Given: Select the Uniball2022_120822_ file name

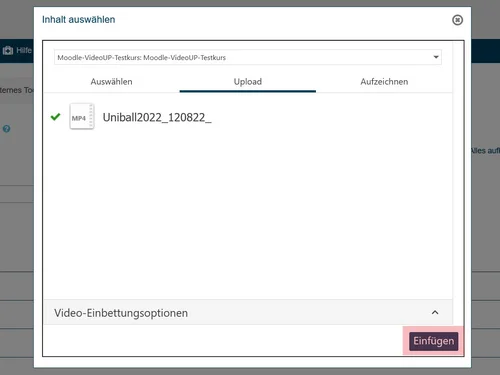Looking at the screenshot, I should point(157,118).
